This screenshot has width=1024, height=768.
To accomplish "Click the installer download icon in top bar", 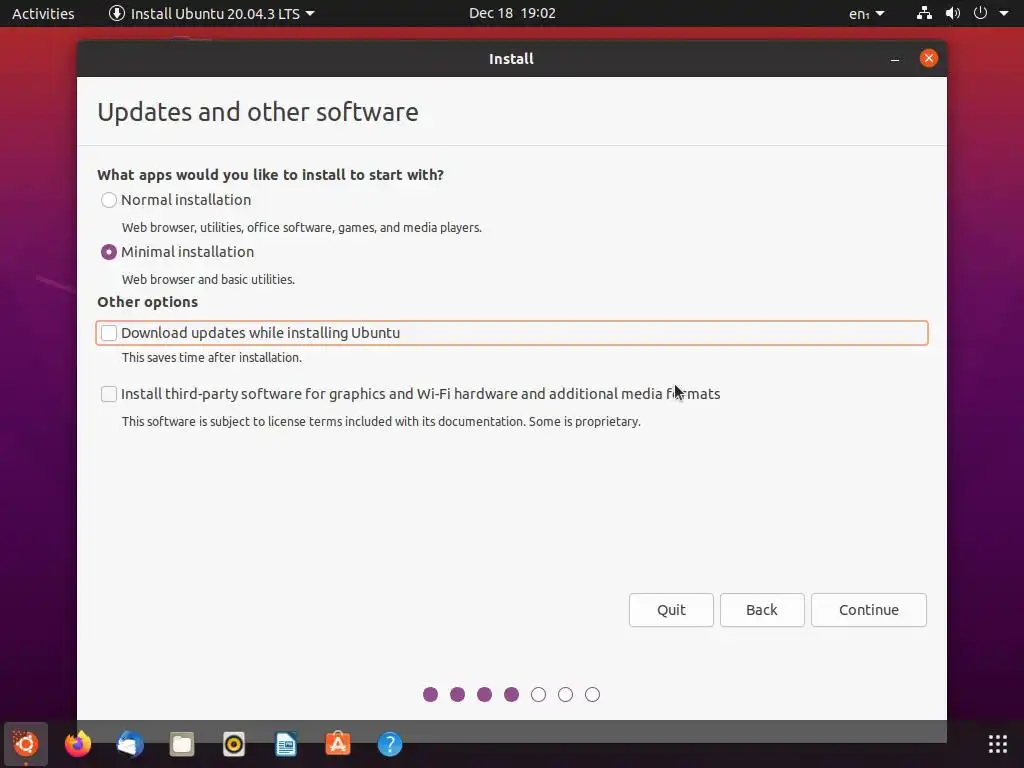I will [117, 13].
